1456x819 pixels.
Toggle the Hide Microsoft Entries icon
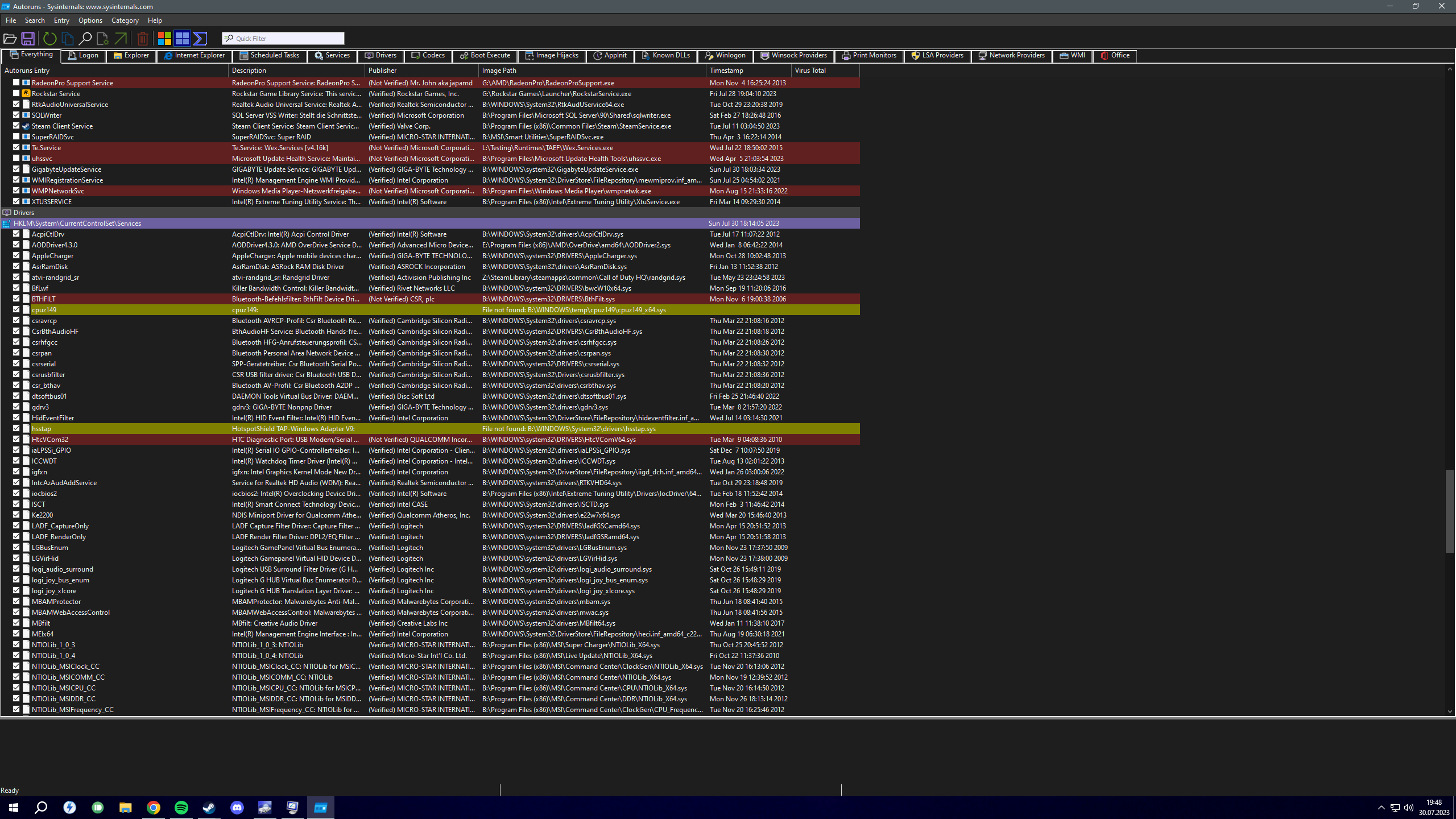(164, 39)
